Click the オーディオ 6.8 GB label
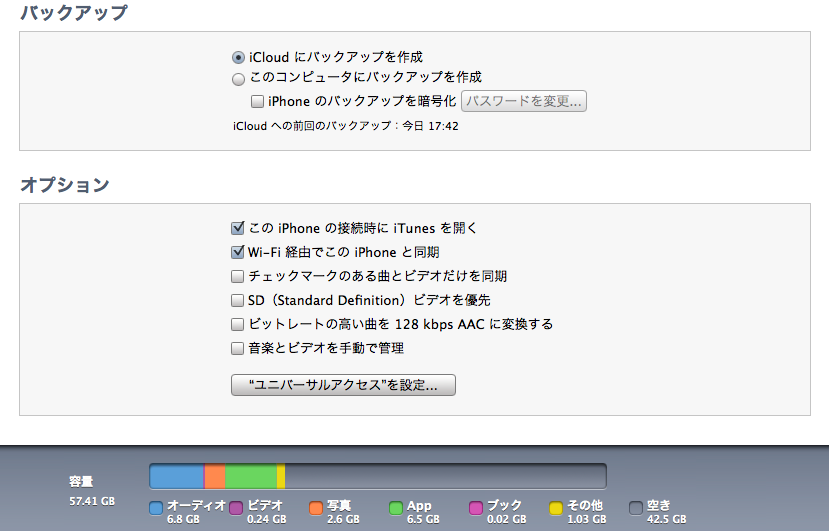Screen dimensions: 829x531 point(196,511)
